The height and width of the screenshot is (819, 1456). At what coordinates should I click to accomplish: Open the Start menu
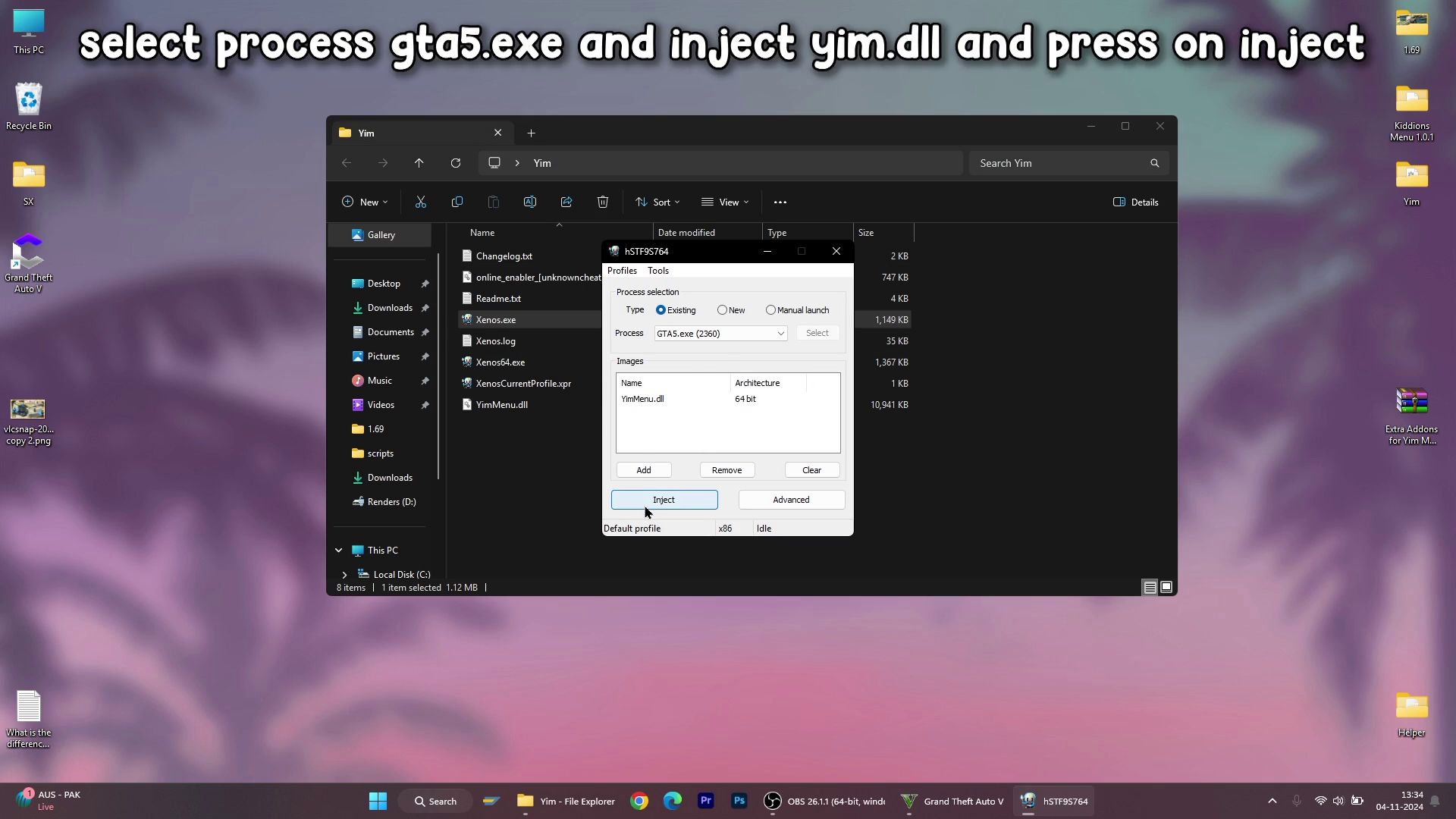378,801
